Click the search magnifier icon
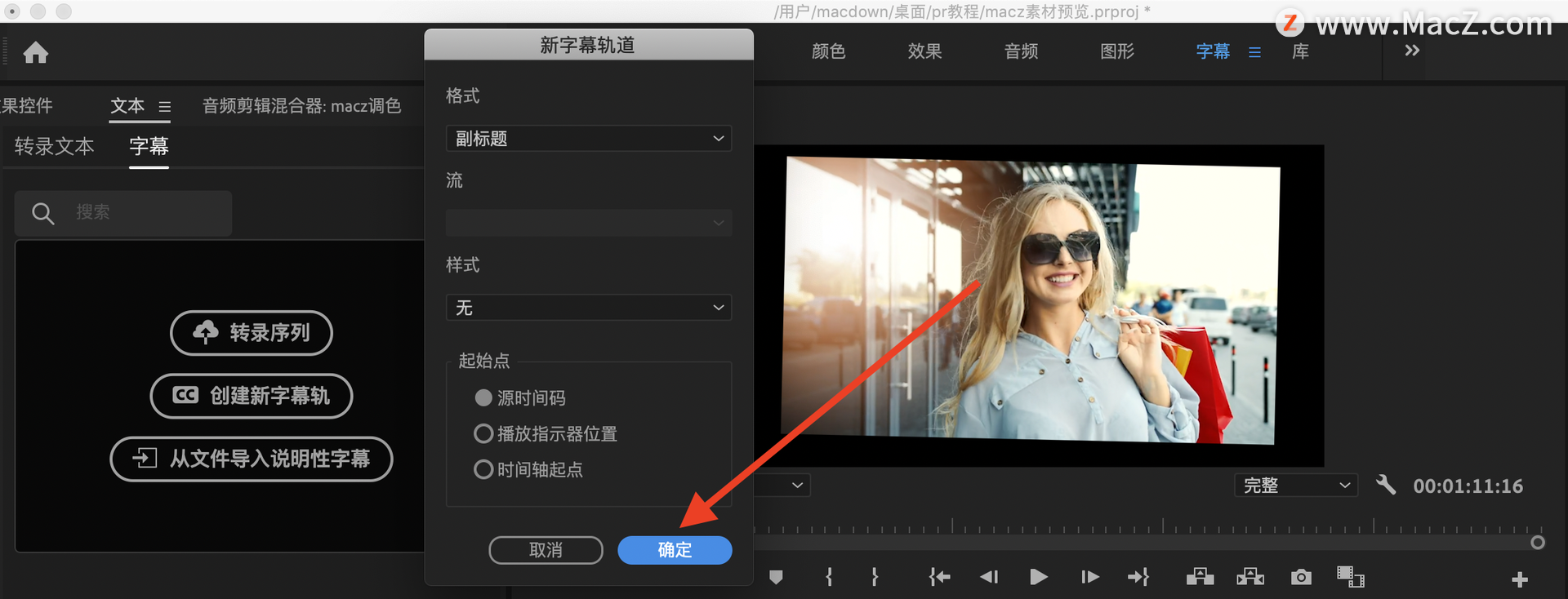Image resolution: width=1568 pixels, height=599 pixels. tap(42, 214)
